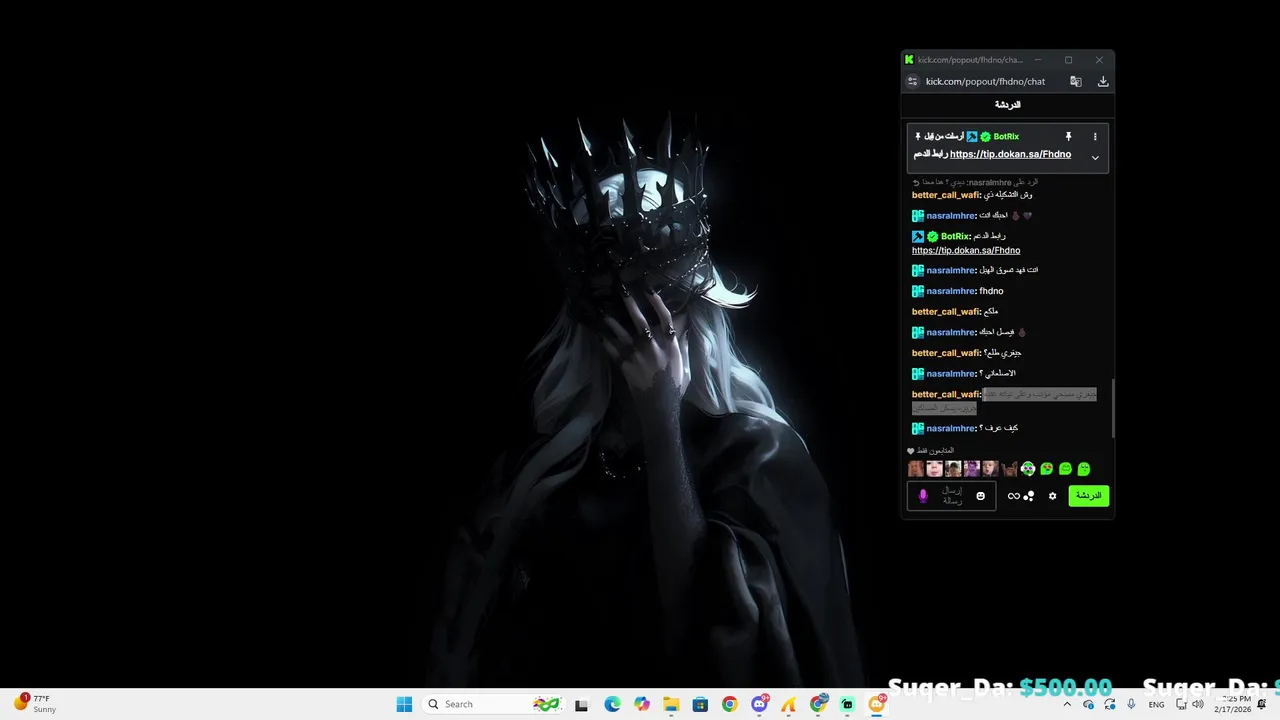Click the translate page icon in address bar
The width and height of the screenshot is (1280, 720).
[1076, 82]
